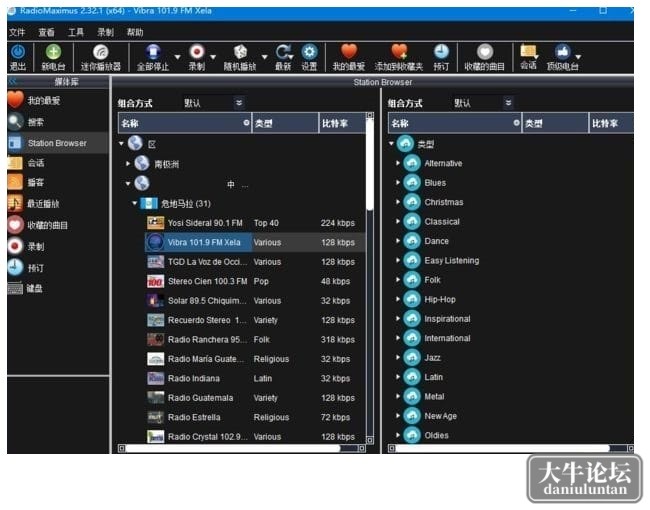Add a new station with green plus icon
The image size is (650, 510).
pos(53,52)
